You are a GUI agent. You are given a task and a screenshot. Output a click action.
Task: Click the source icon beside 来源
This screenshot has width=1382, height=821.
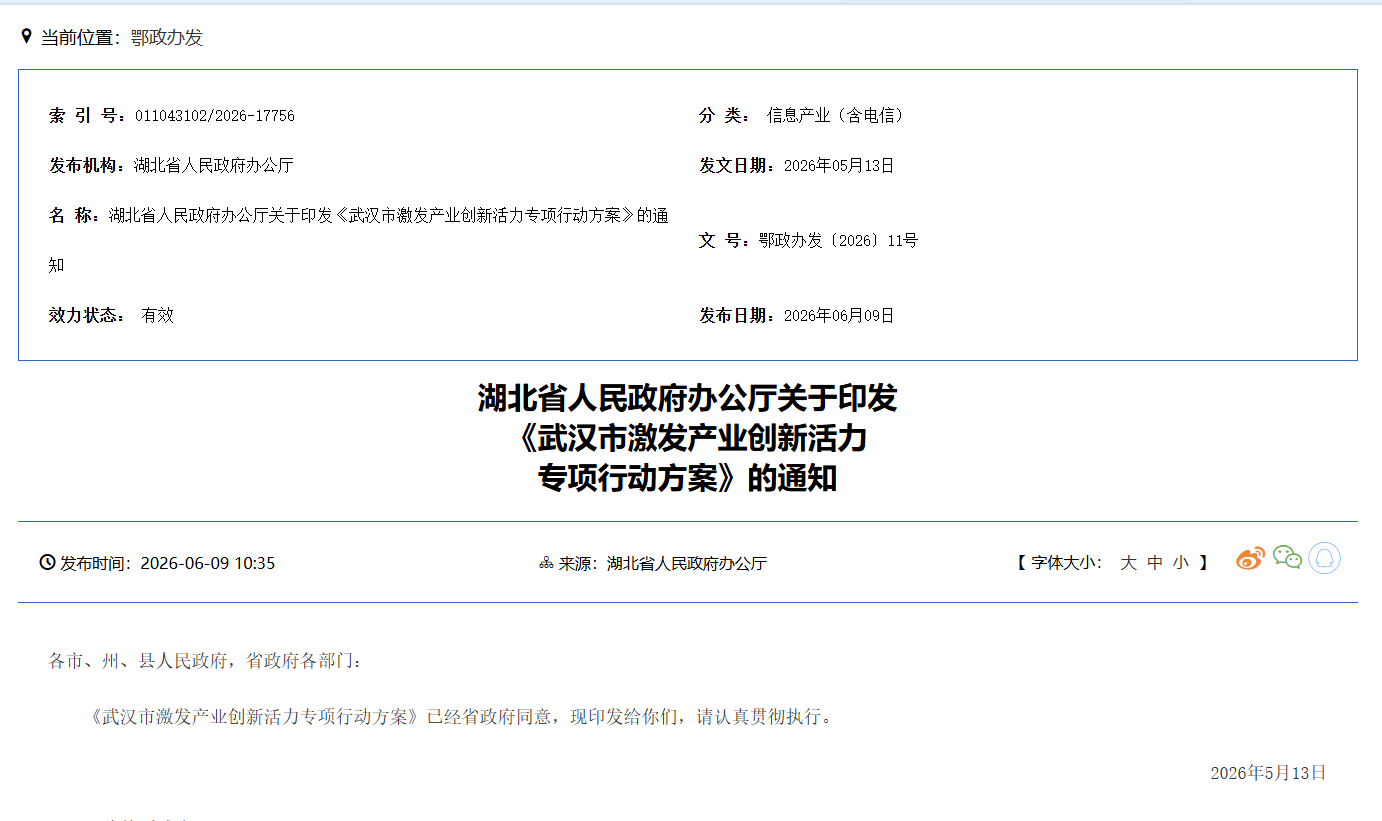[x=546, y=563]
